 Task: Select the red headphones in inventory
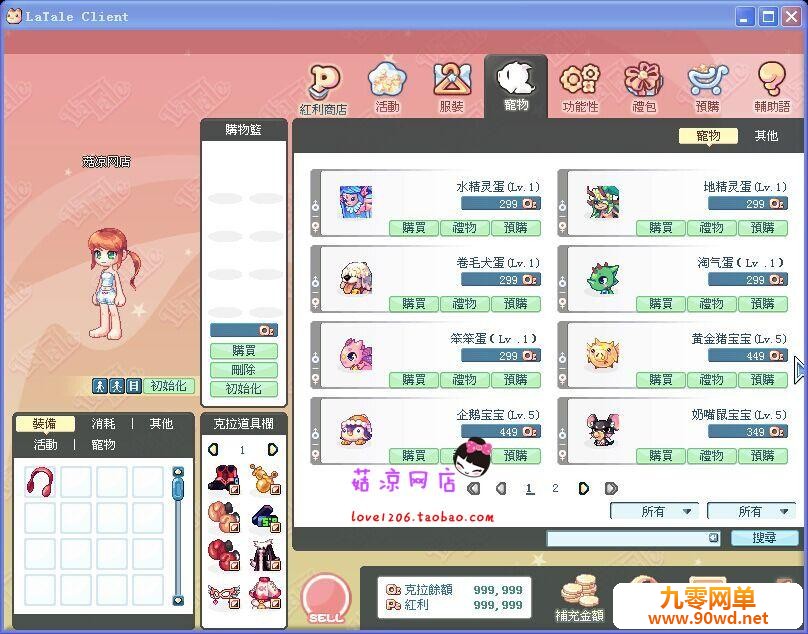pos(40,482)
